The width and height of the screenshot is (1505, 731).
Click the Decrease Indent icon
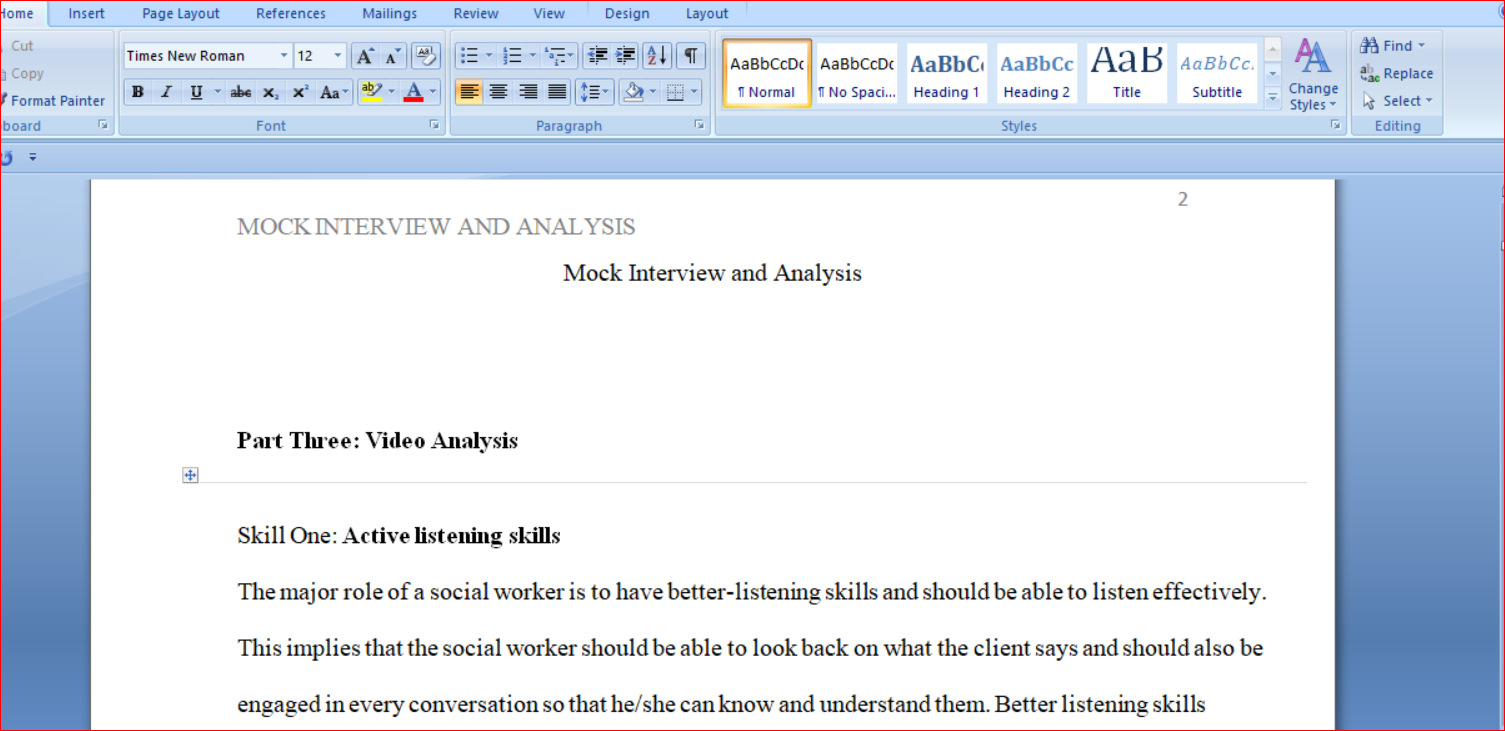click(597, 56)
